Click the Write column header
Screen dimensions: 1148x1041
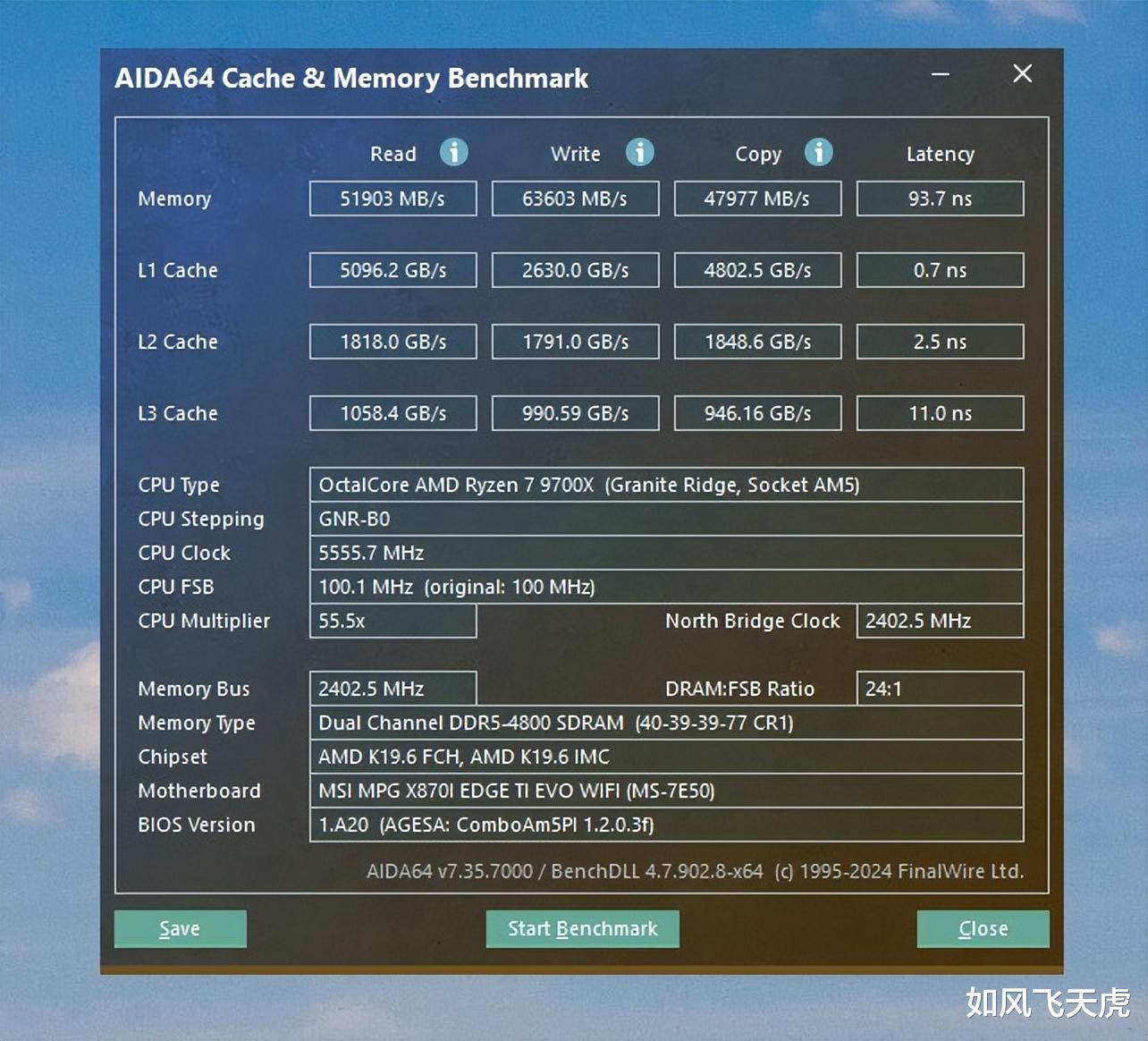tap(576, 154)
